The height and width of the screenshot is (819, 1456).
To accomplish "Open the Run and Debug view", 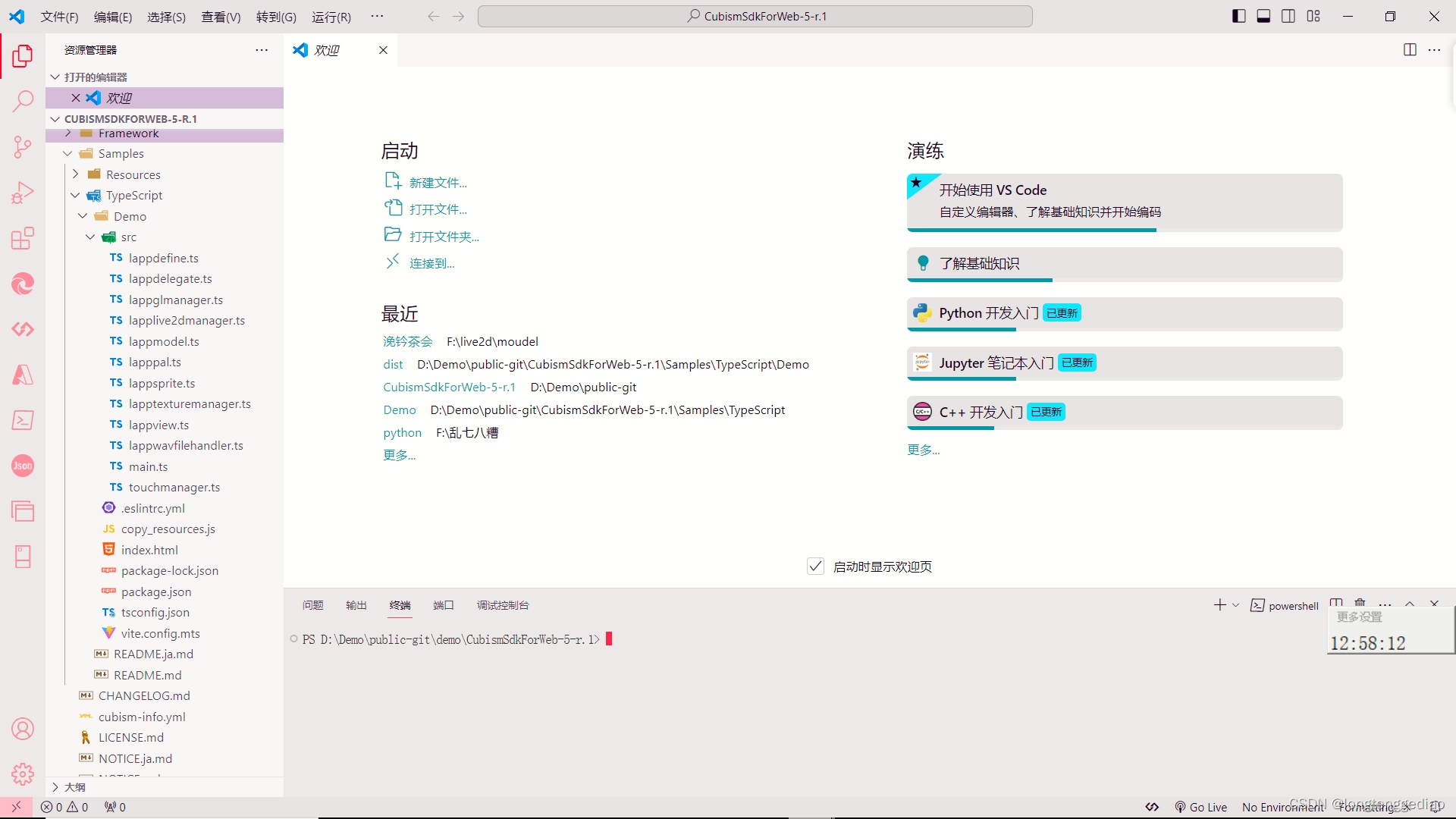I will point(23,193).
